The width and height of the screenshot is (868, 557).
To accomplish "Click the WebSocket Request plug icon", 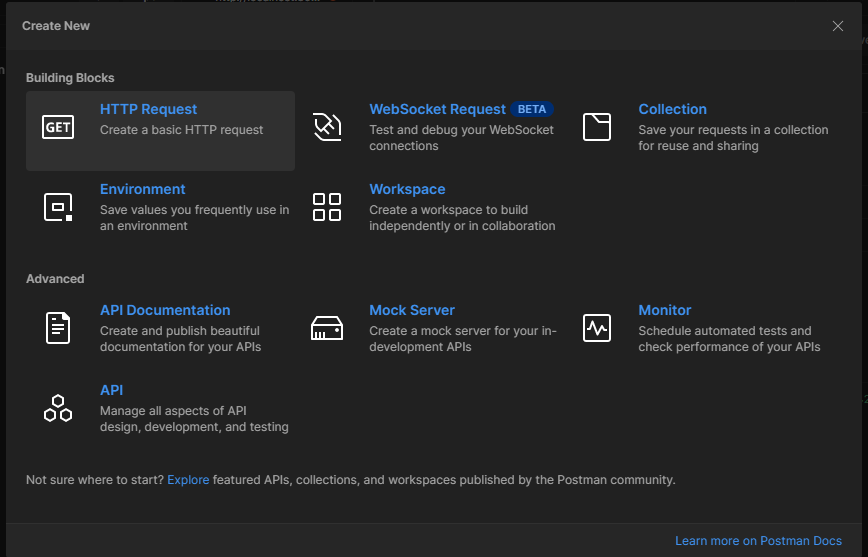I will [327, 127].
